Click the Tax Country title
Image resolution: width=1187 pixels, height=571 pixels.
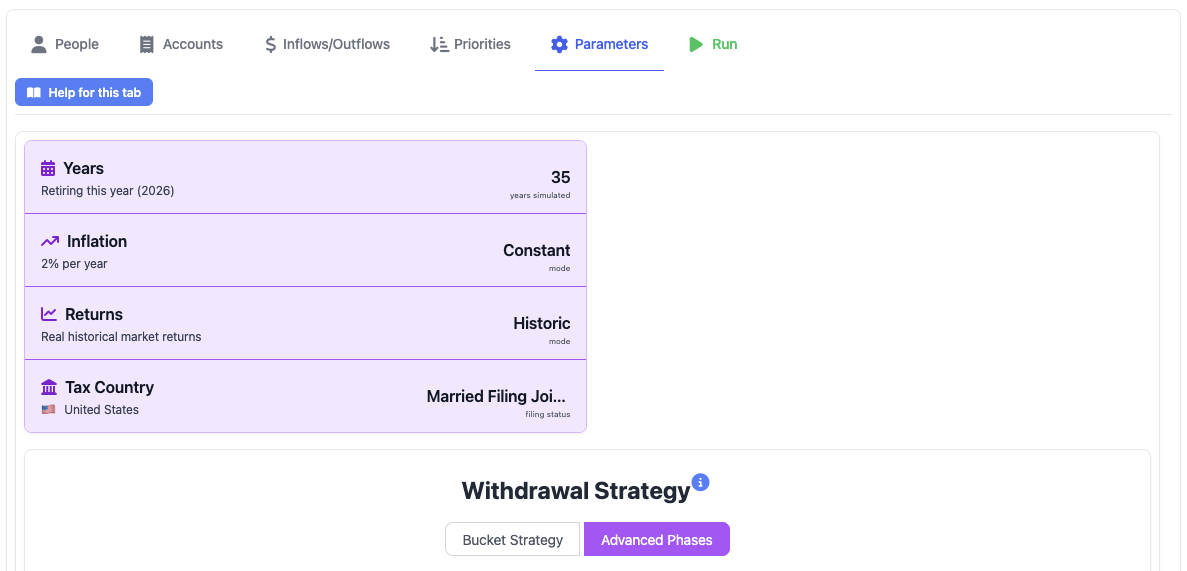(x=110, y=387)
